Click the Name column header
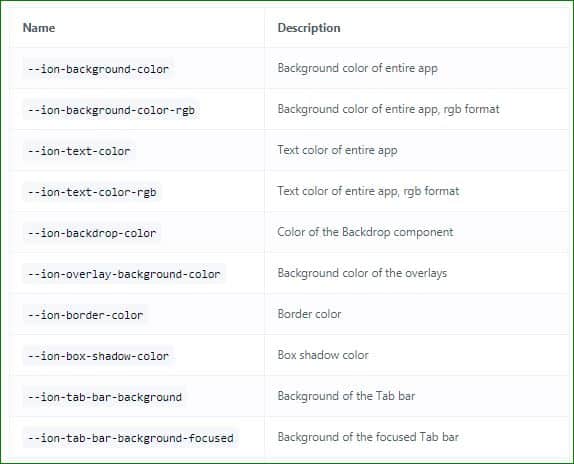 tap(39, 28)
